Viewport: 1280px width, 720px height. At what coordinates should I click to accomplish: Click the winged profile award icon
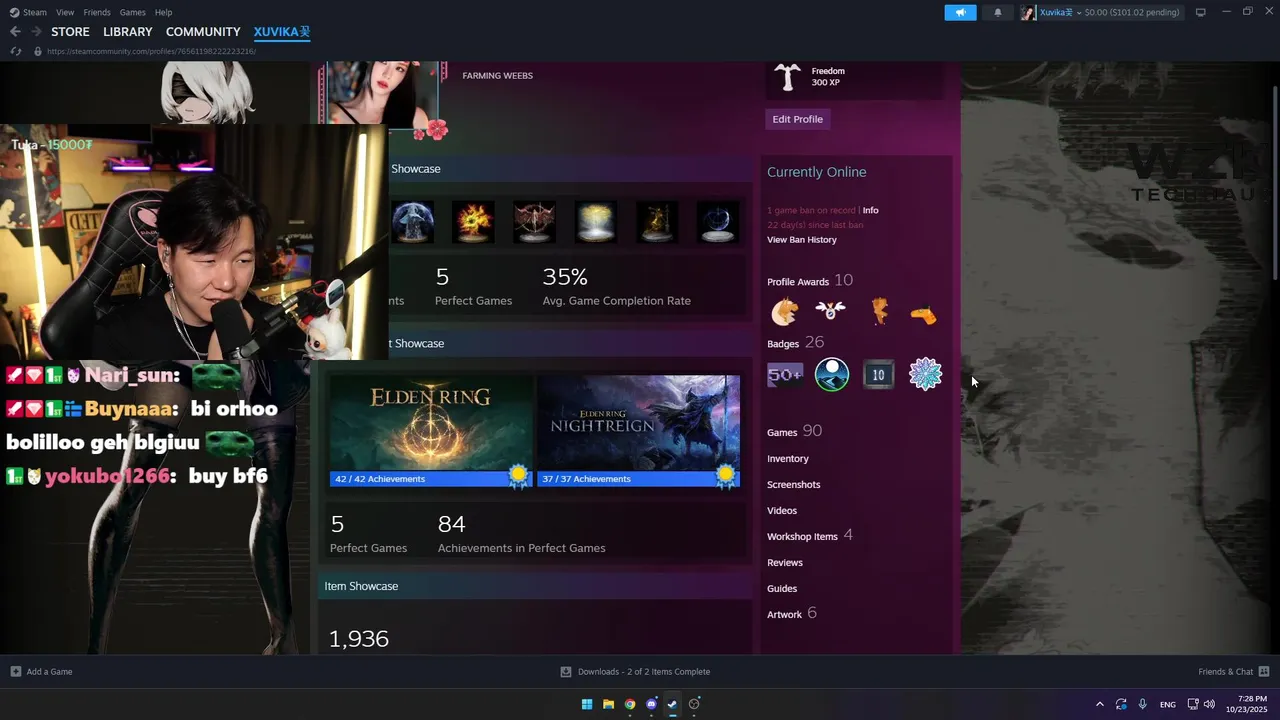pos(831,313)
